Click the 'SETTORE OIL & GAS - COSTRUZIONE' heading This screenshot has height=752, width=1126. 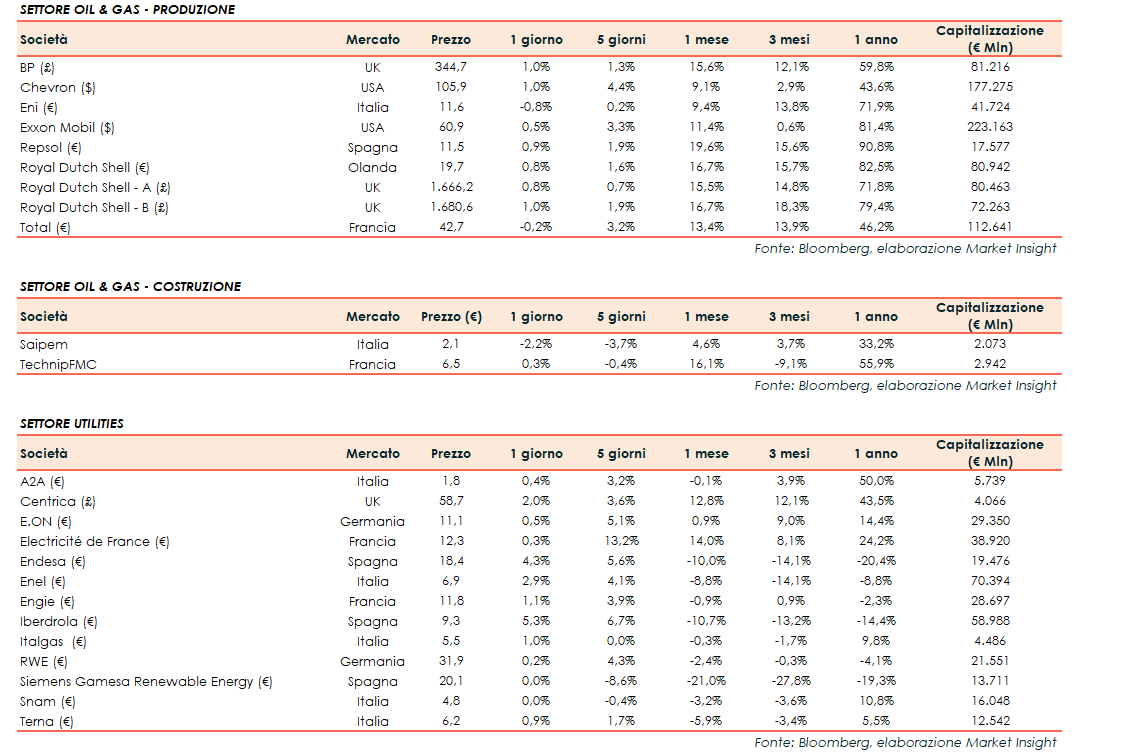[130, 287]
